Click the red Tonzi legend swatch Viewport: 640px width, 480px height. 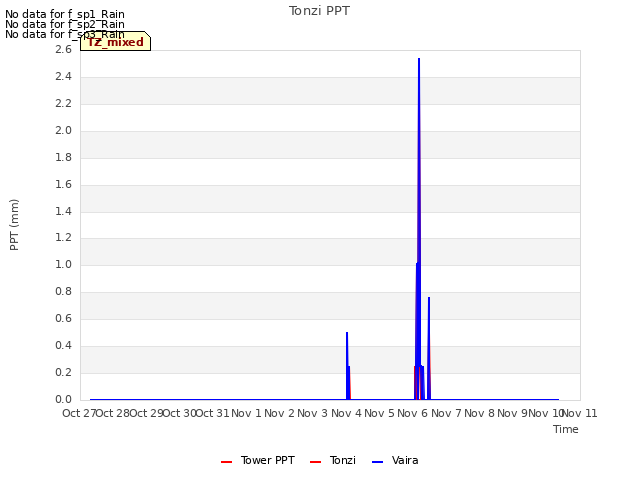[x=316, y=462]
